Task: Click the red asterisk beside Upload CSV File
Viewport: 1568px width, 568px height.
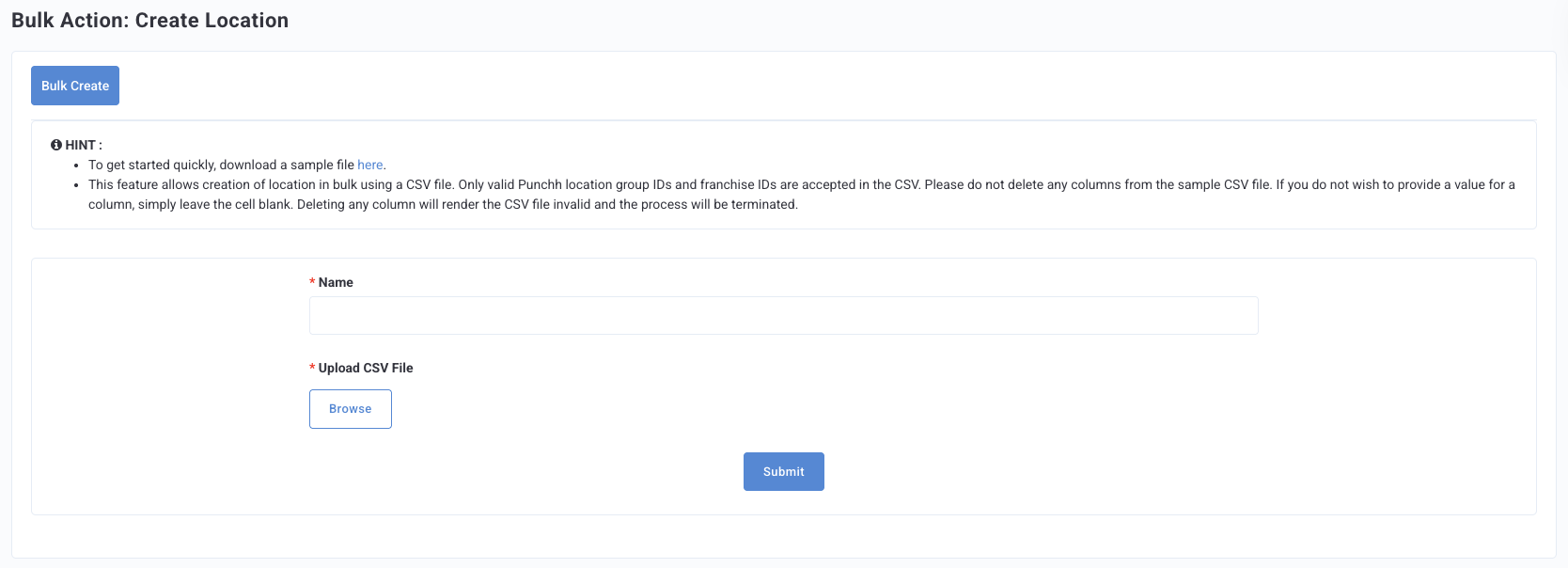Action: (312, 368)
